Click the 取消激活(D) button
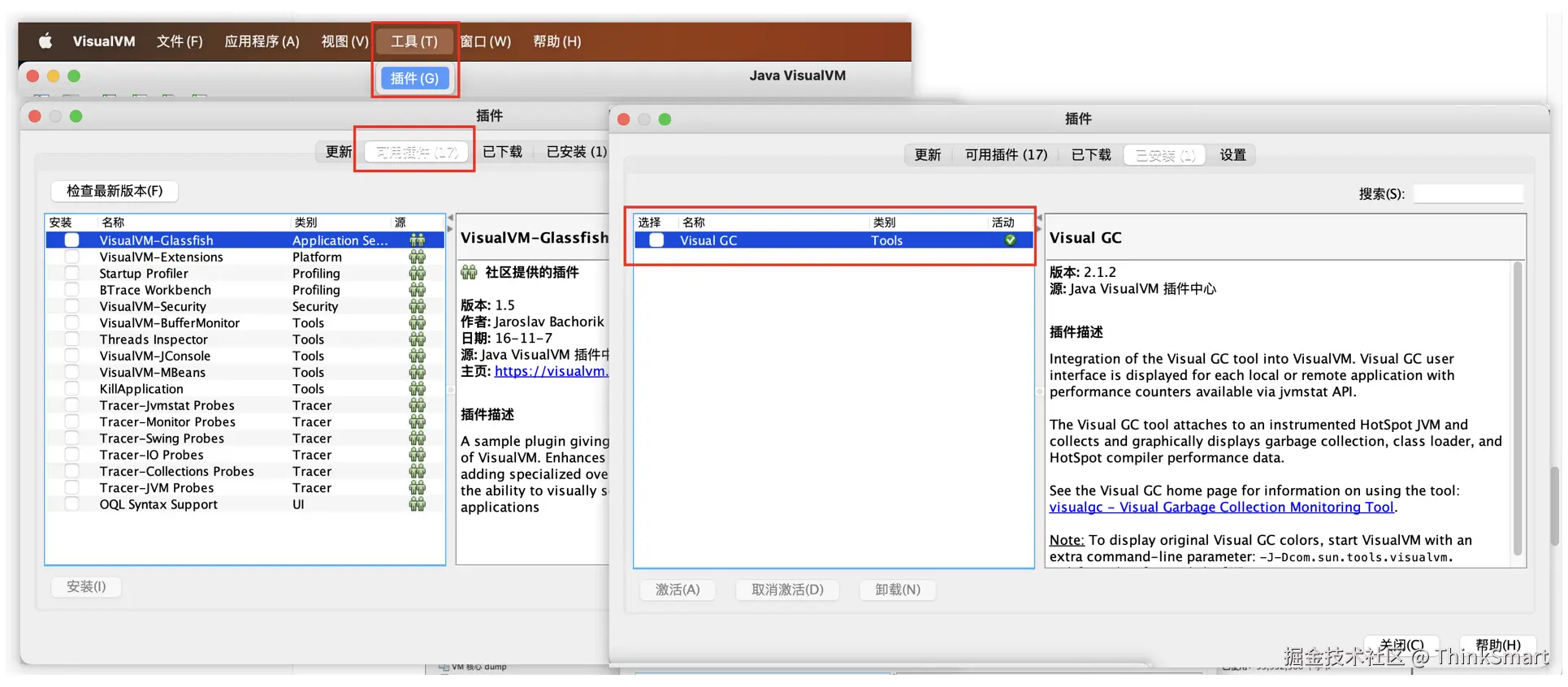The height and width of the screenshot is (687, 1568). point(787,590)
